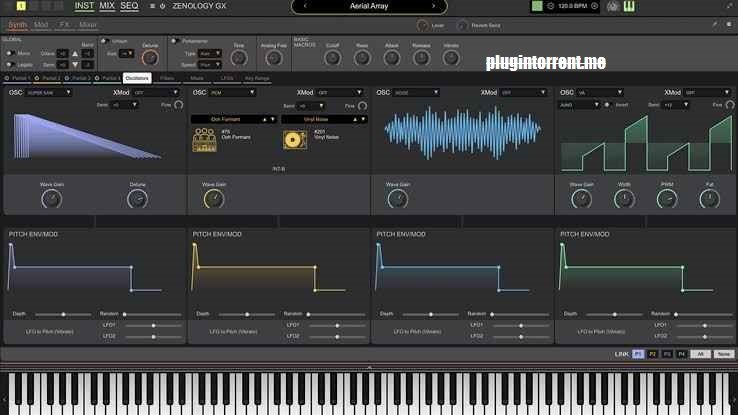This screenshot has width=738, height=415.
Task: Click LINK P1 button
Action: [x=638, y=354]
